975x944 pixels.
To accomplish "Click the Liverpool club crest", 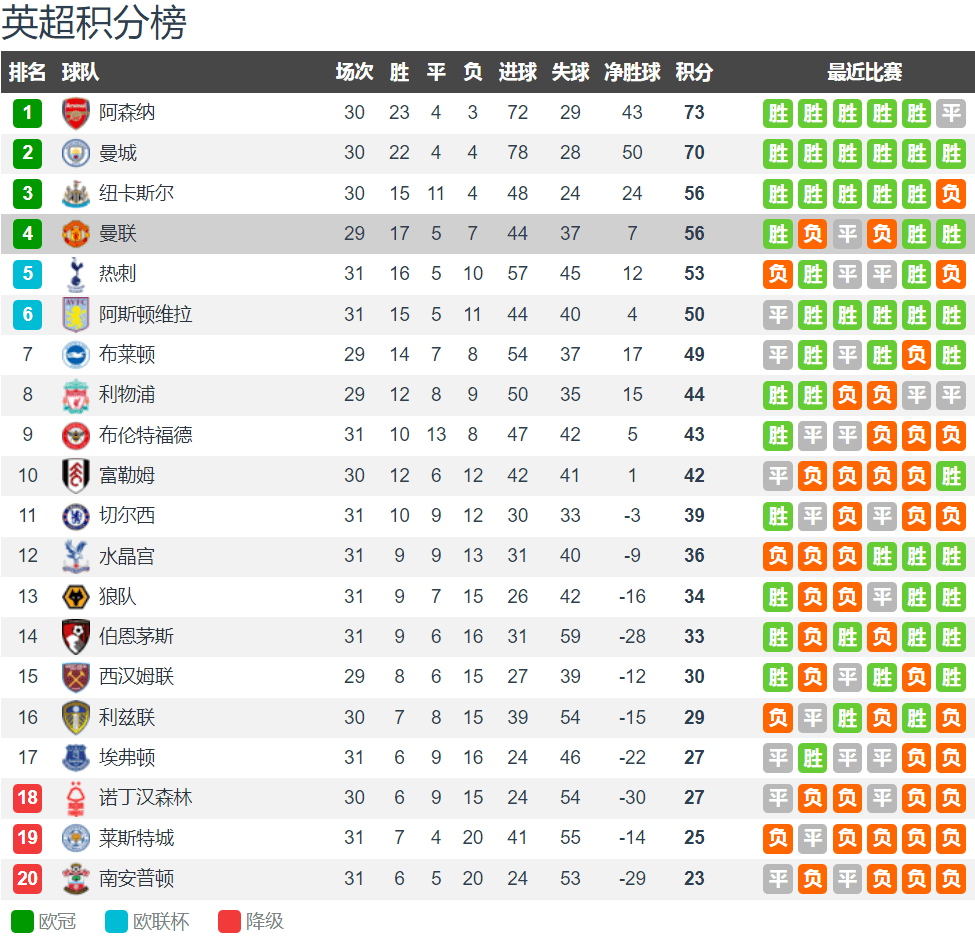I will pos(76,396).
